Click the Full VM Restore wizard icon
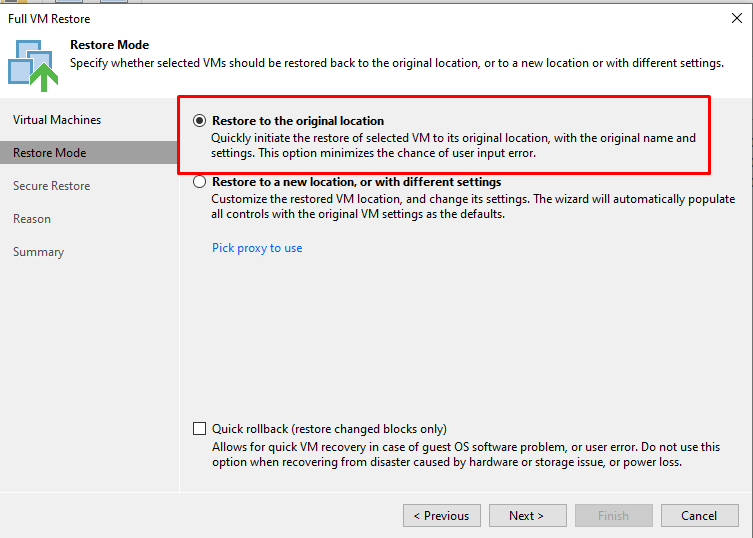Image resolution: width=753 pixels, height=538 pixels. click(33, 66)
